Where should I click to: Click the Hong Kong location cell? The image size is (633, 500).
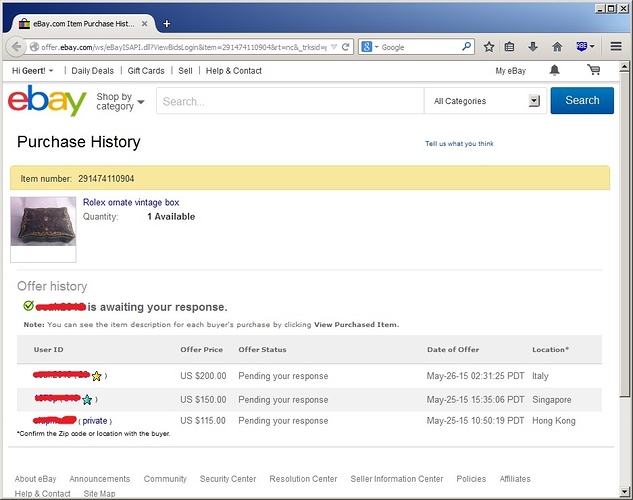click(553, 421)
